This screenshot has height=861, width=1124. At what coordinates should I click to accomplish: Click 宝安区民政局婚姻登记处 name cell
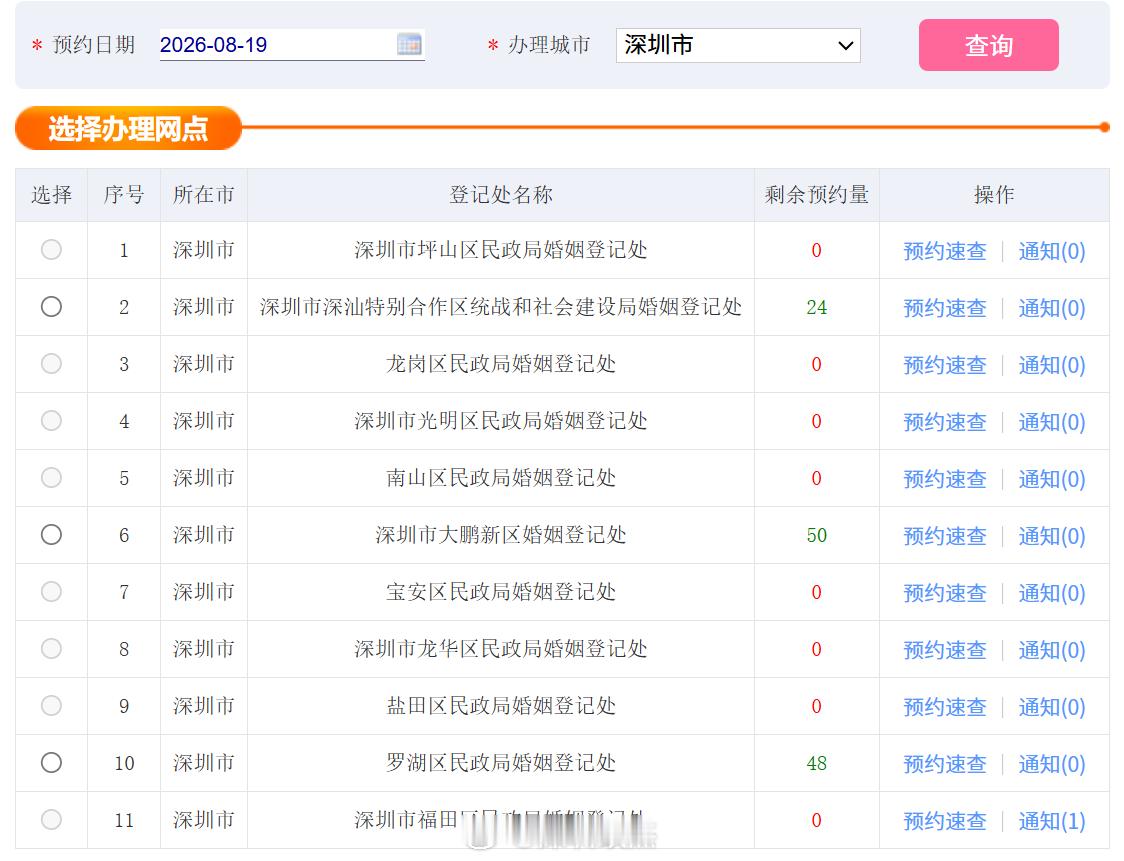(500, 591)
